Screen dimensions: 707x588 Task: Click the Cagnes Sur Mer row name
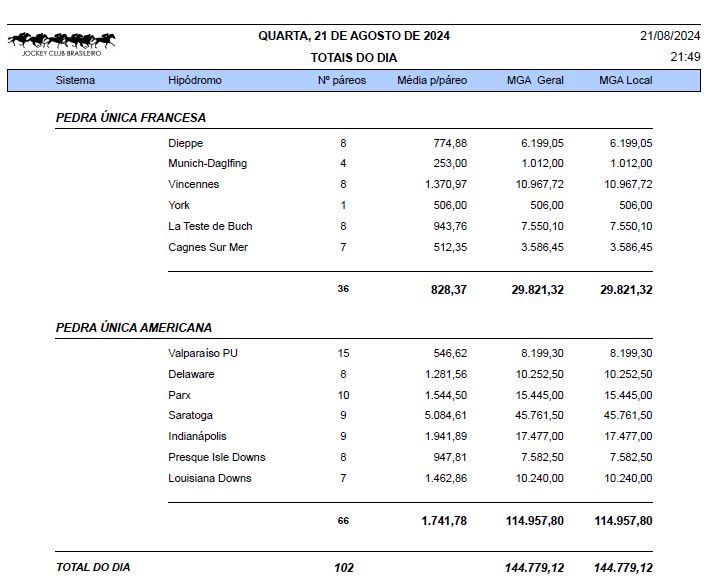point(208,247)
